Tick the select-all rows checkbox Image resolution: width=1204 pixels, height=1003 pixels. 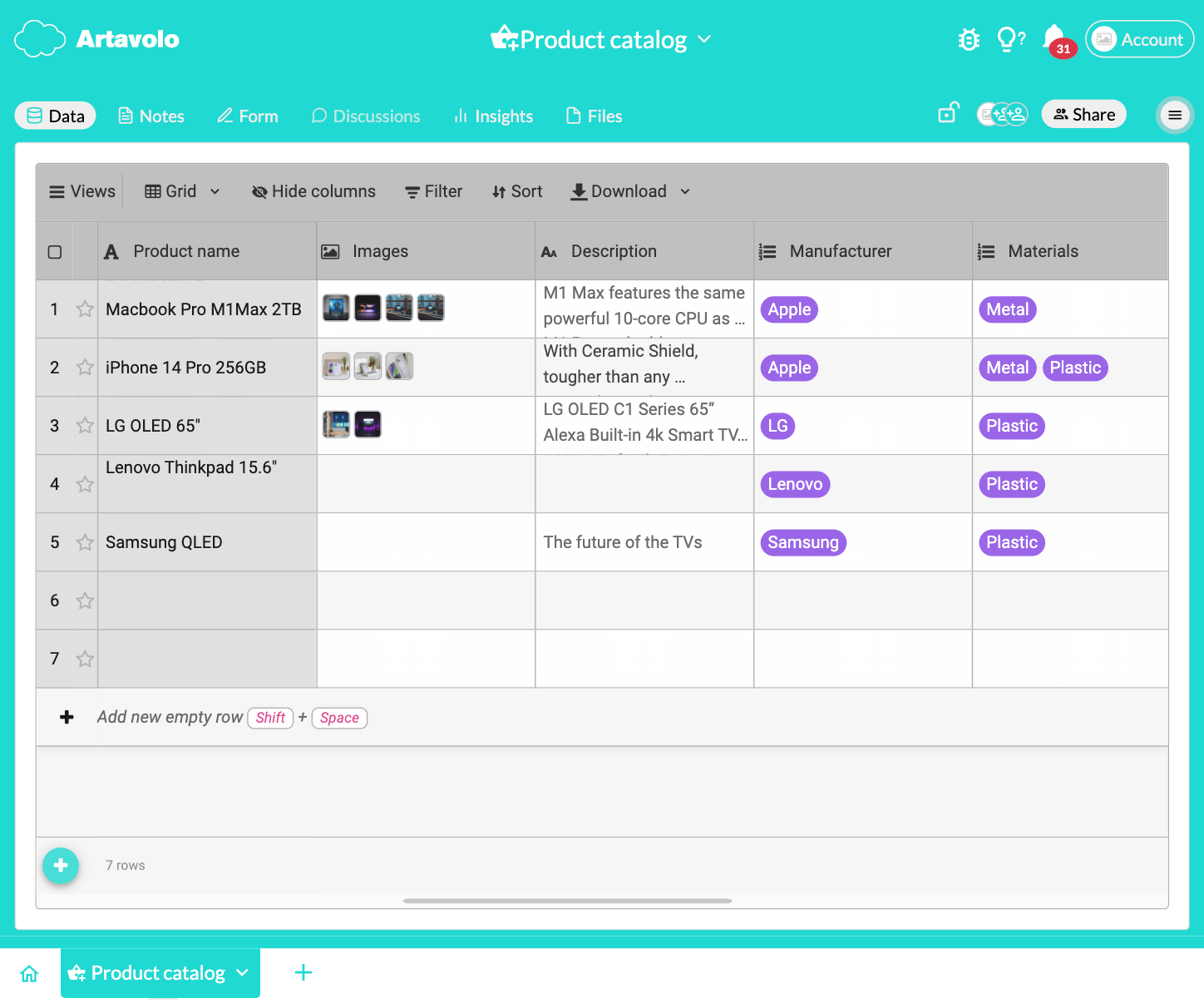point(55,252)
